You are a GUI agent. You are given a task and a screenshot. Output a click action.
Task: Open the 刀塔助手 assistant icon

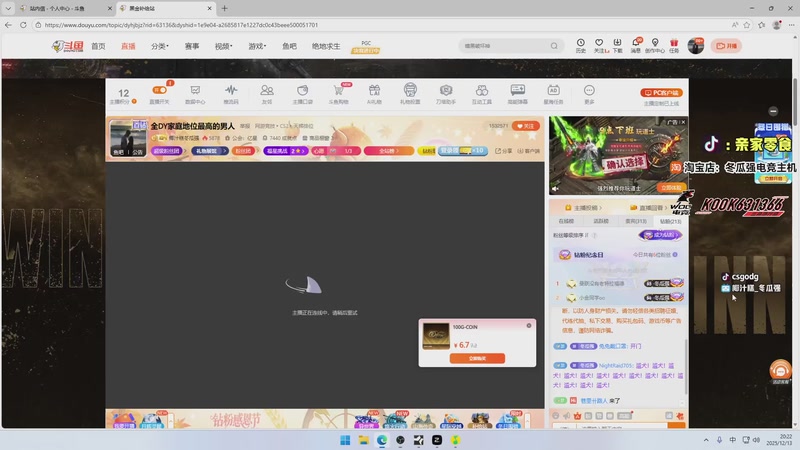point(446,91)
